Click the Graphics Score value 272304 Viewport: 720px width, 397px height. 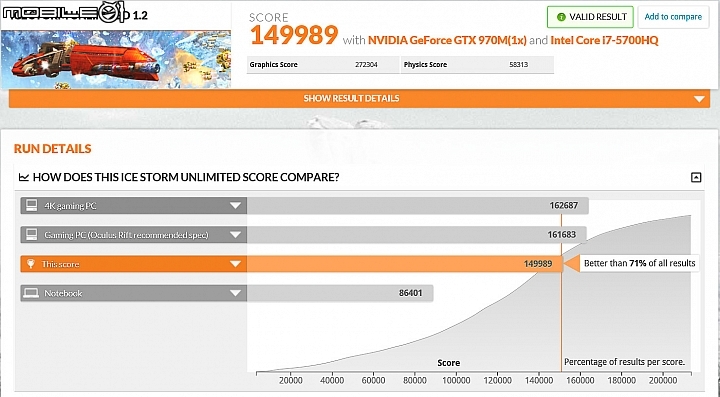pyautogui.click(x=366, y=65)
